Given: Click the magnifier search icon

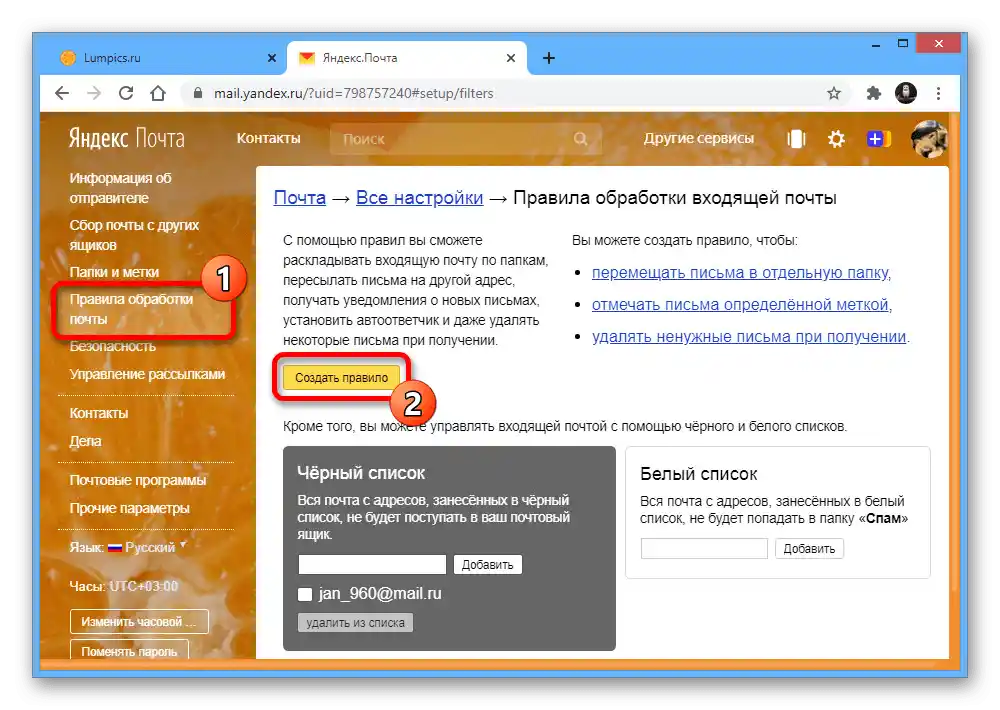Looking at the screenshot, I should (x=580, y=138).
